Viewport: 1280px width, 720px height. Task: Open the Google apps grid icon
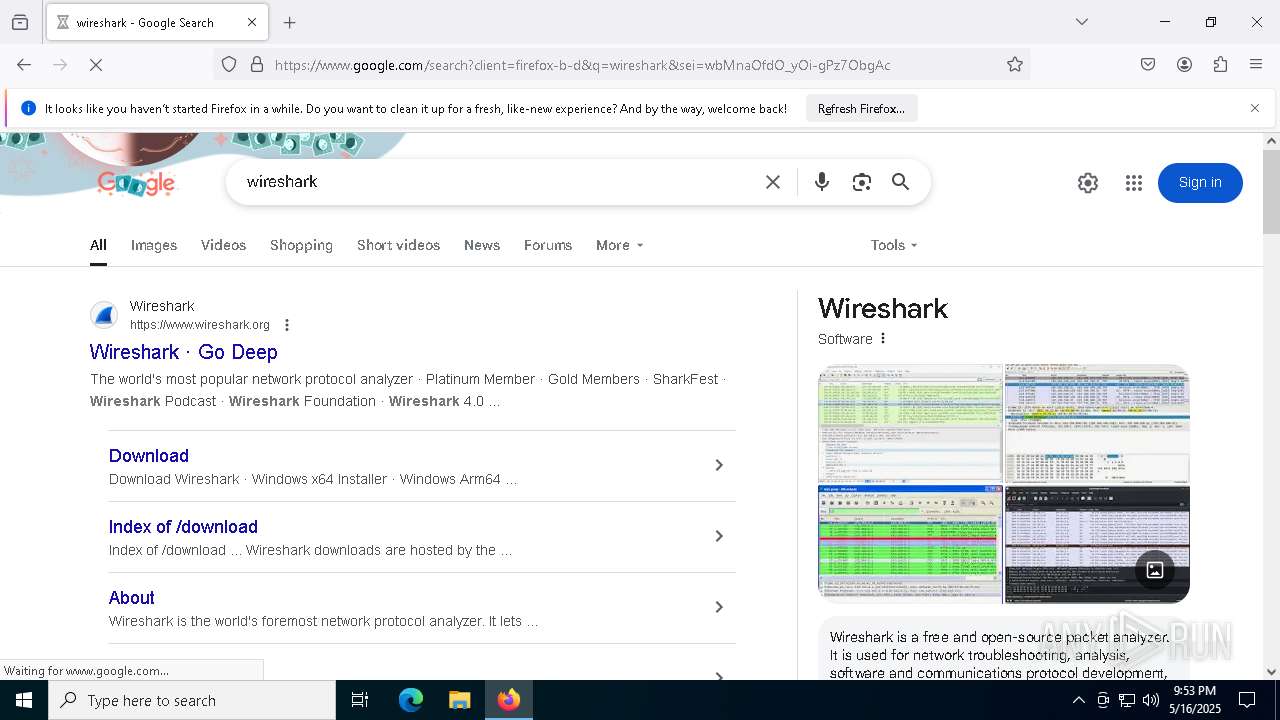[1134, 183]
